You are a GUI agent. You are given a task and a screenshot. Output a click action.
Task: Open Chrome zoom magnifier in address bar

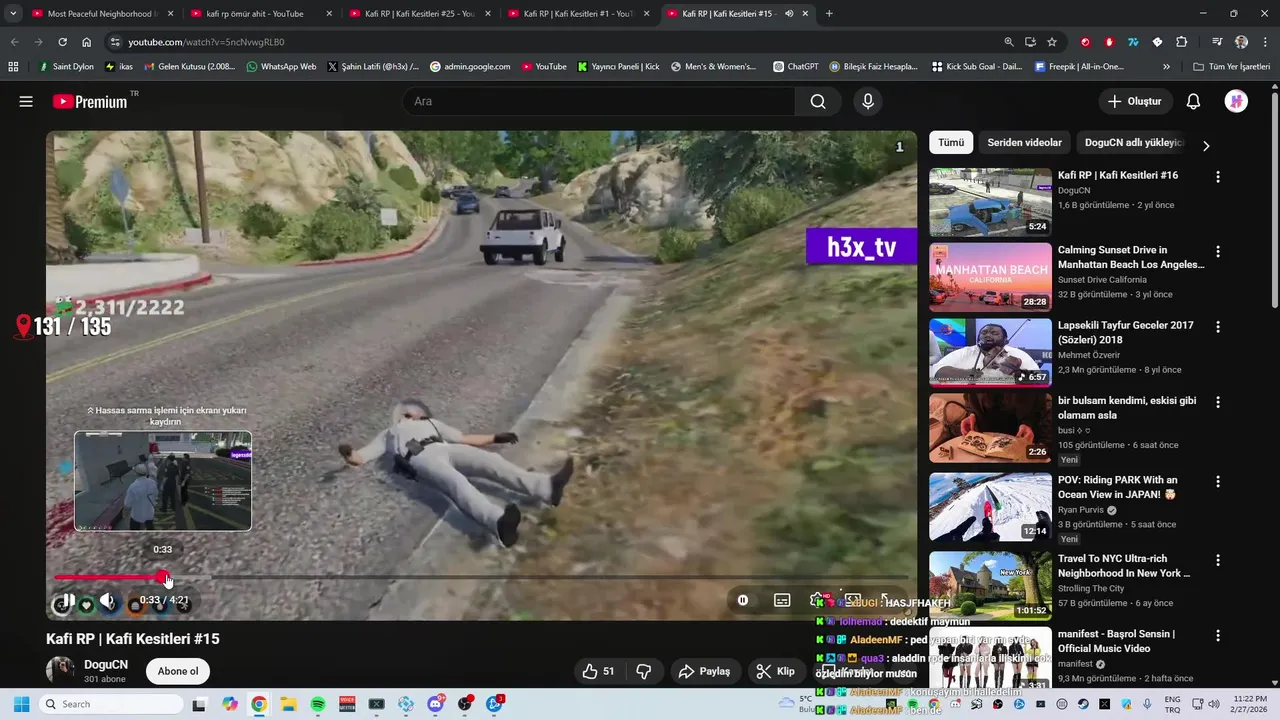(x=1009, y=42)
